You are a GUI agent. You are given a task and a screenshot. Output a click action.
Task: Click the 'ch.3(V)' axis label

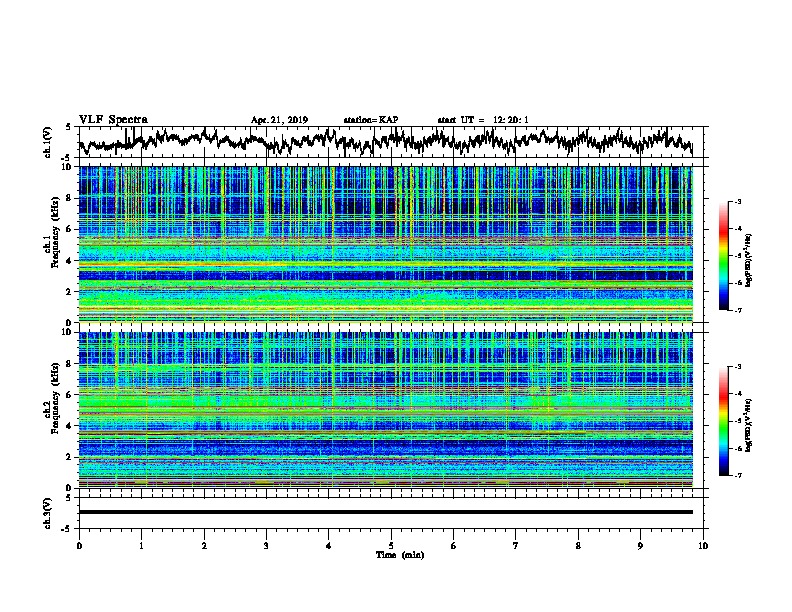pyautogui.click(x=48, y=513)
